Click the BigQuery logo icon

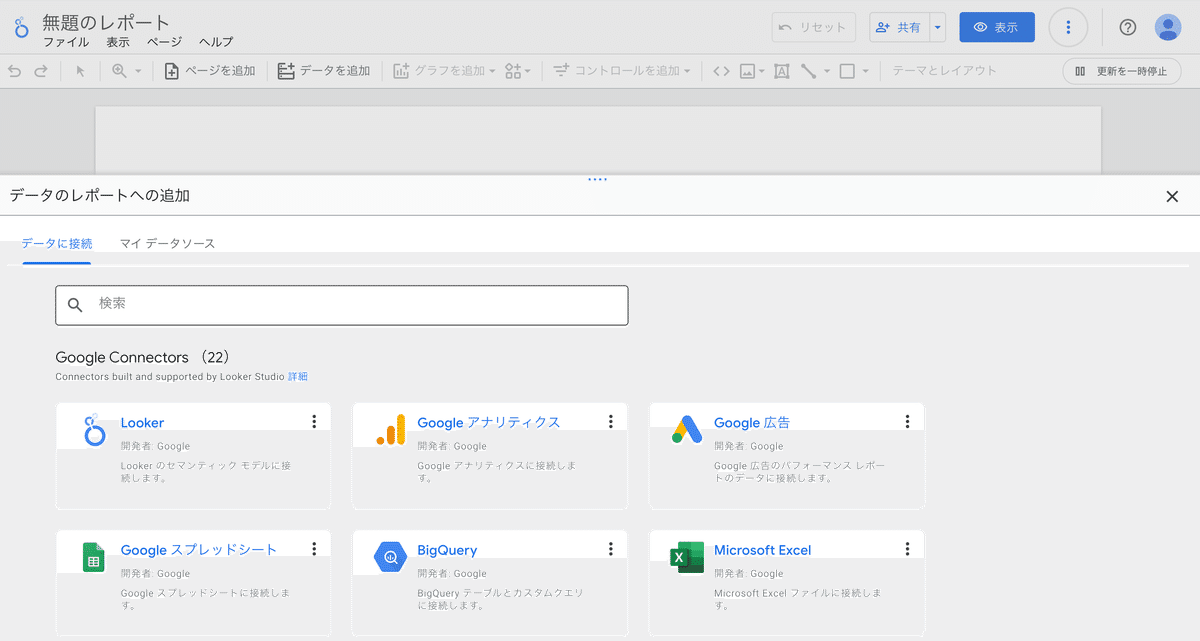click(390, 557)
